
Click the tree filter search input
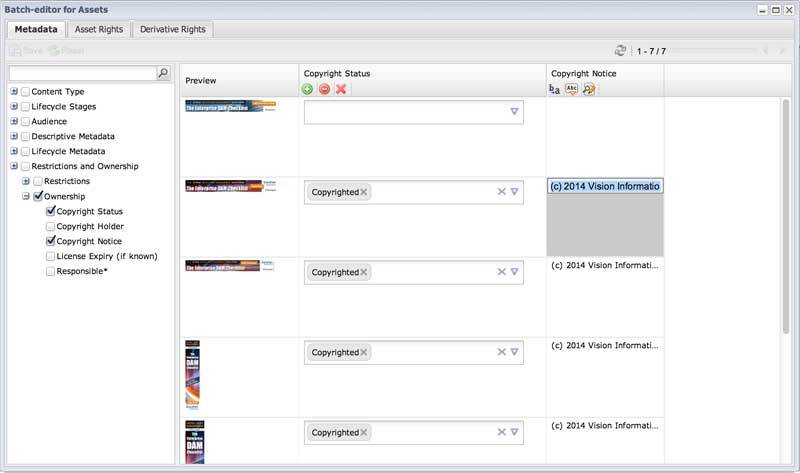[83, 73]
